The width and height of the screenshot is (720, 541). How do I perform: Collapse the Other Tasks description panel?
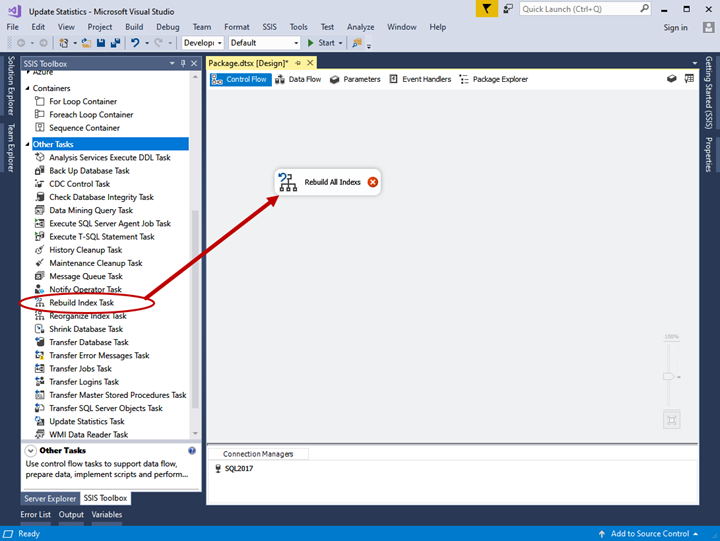(x=30, y=451)
